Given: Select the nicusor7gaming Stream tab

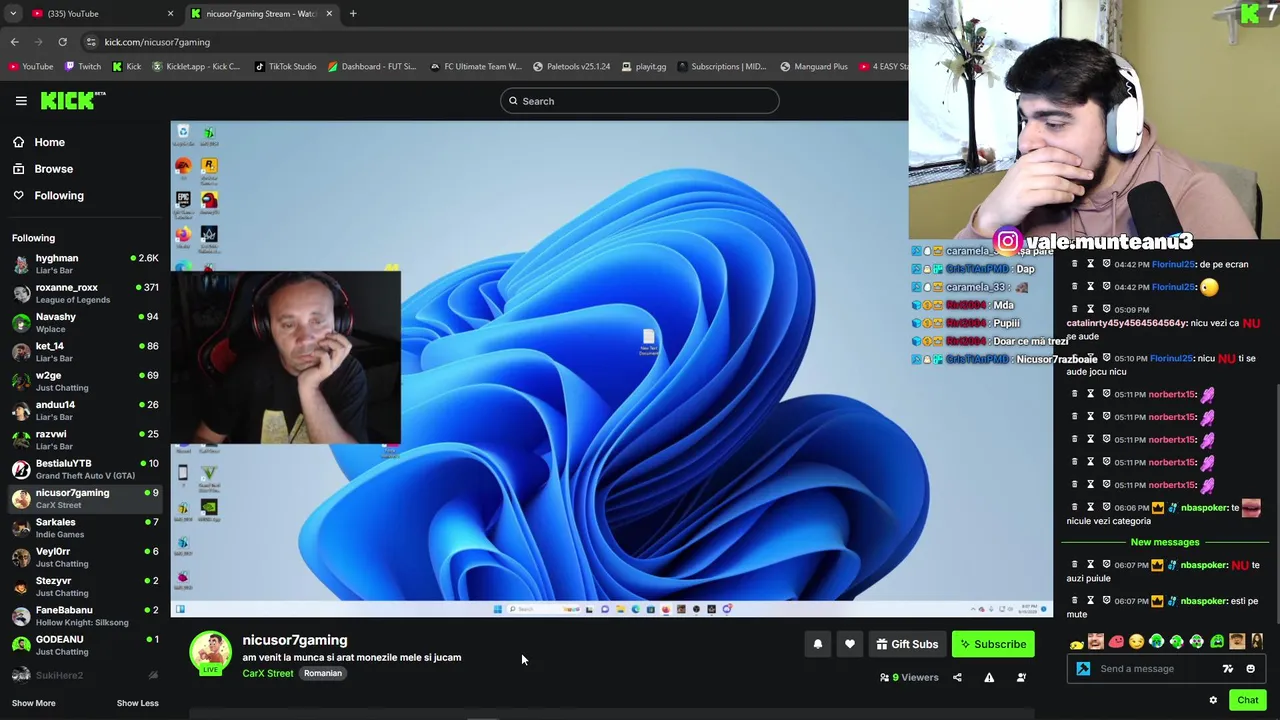Looking at the screenshot, I should pos(262,14).
